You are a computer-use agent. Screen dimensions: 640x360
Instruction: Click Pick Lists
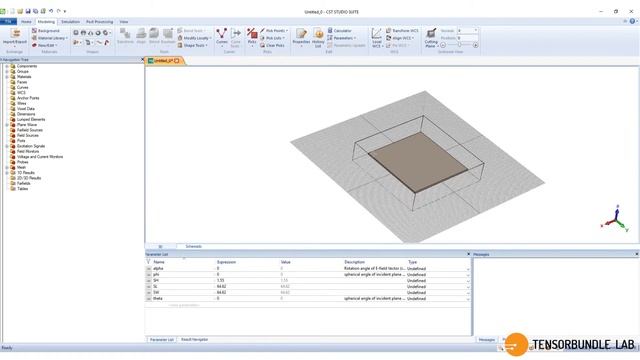272,38
